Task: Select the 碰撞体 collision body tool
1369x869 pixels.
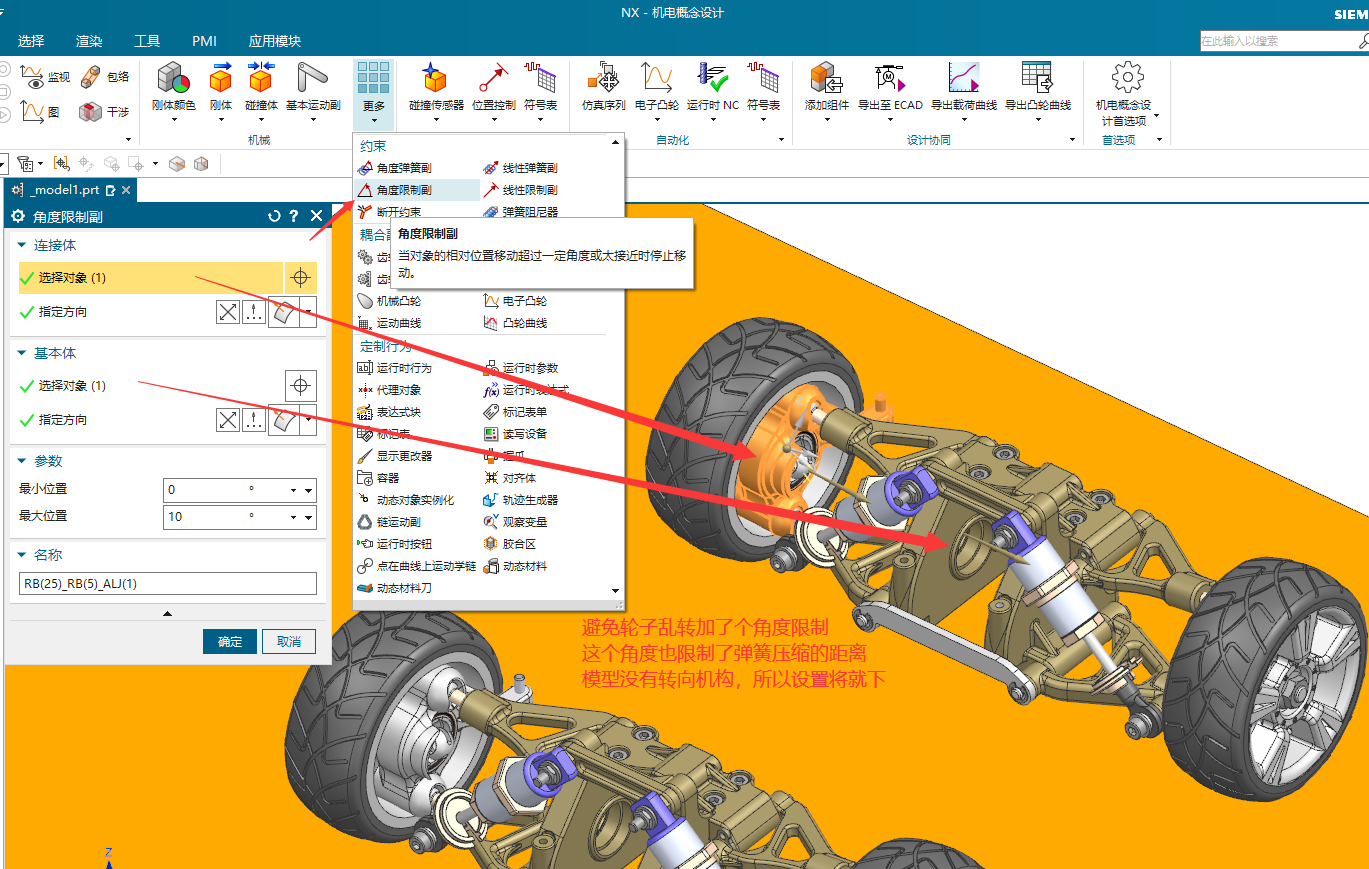Action: click(261, 78)
